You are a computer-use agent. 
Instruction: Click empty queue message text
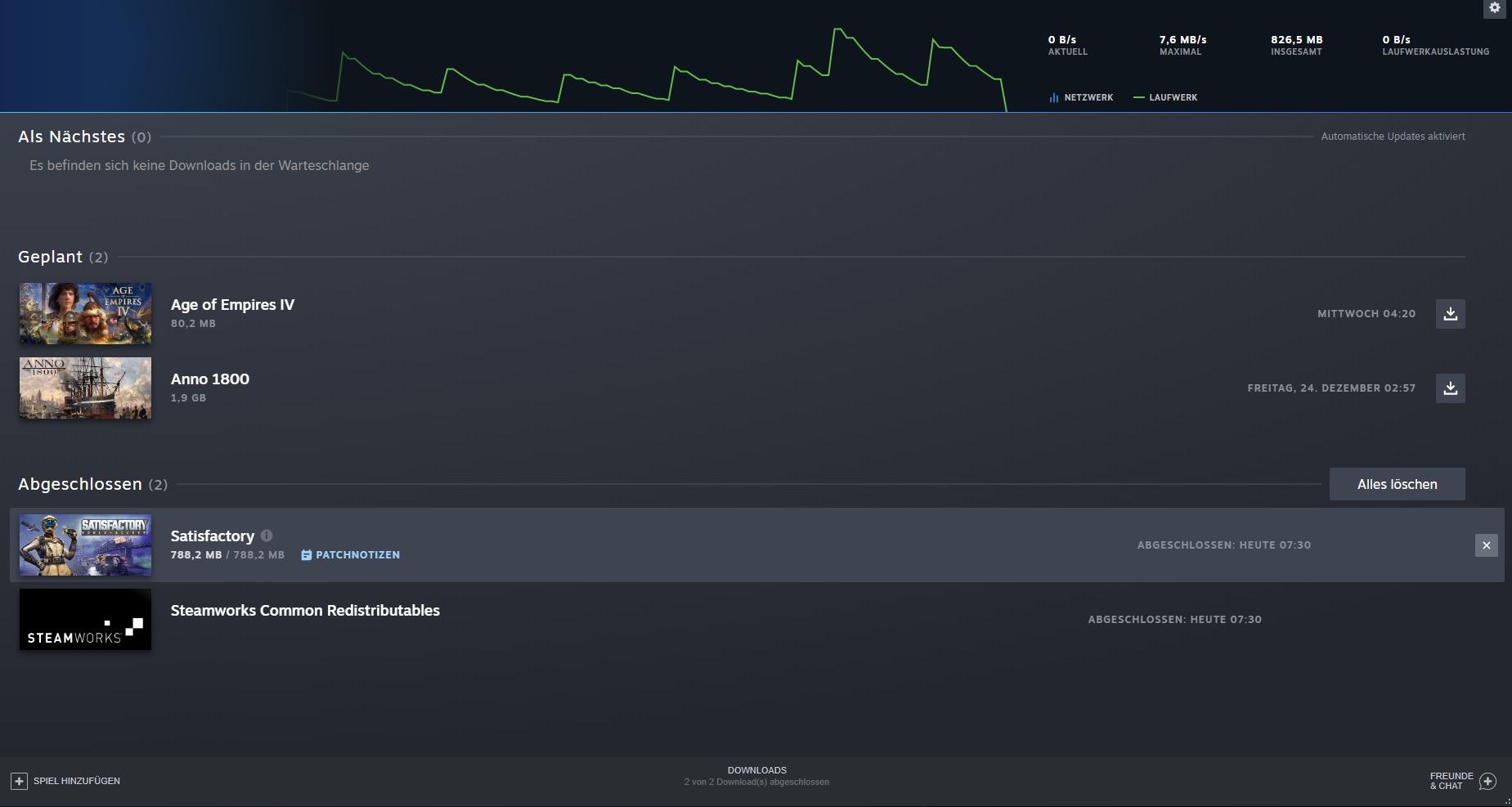pyautogui.click(x=199, y=165)
